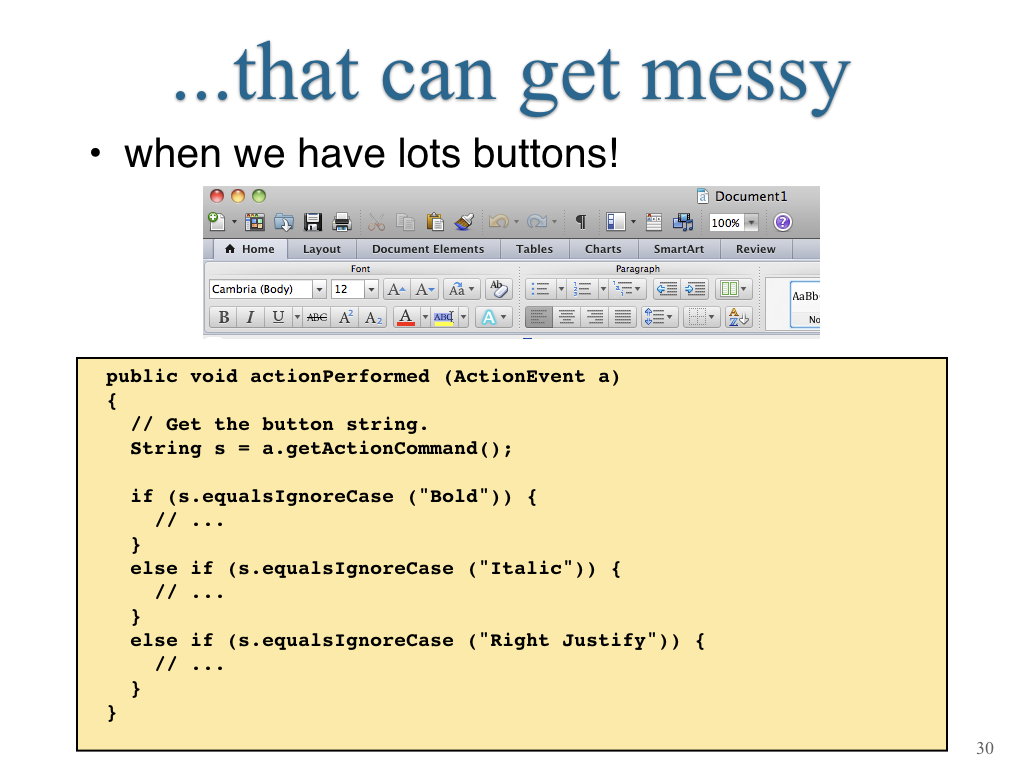Click the Review ribbon tab
Viewport: 1024px width, 768px height.
(756, 249)
